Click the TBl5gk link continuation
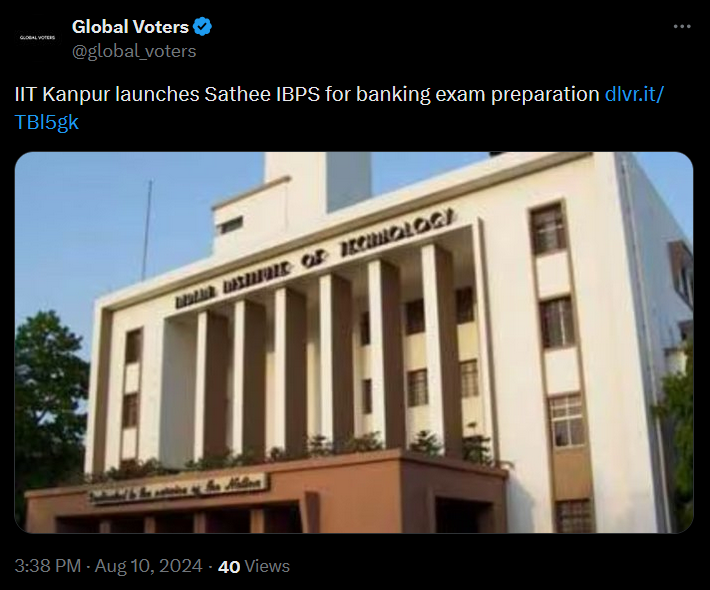The image size is (710, 590). [47, 122]
